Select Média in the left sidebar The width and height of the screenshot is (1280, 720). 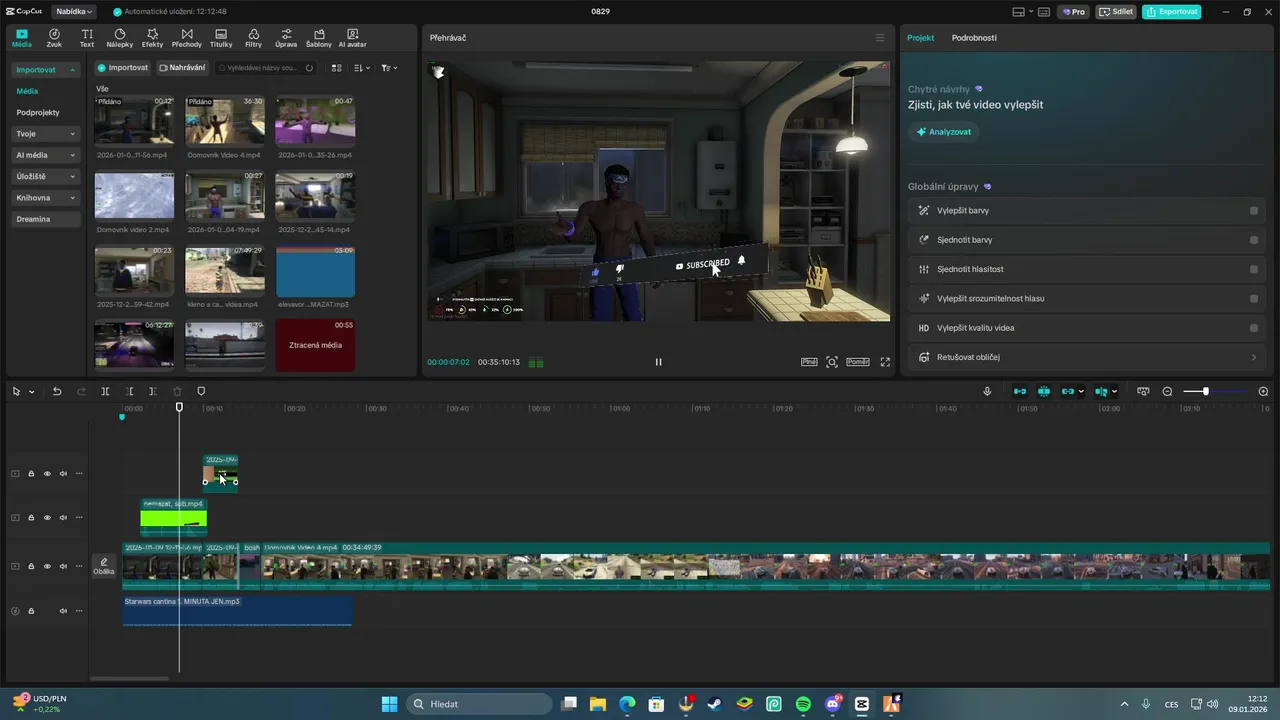[27, 91]
